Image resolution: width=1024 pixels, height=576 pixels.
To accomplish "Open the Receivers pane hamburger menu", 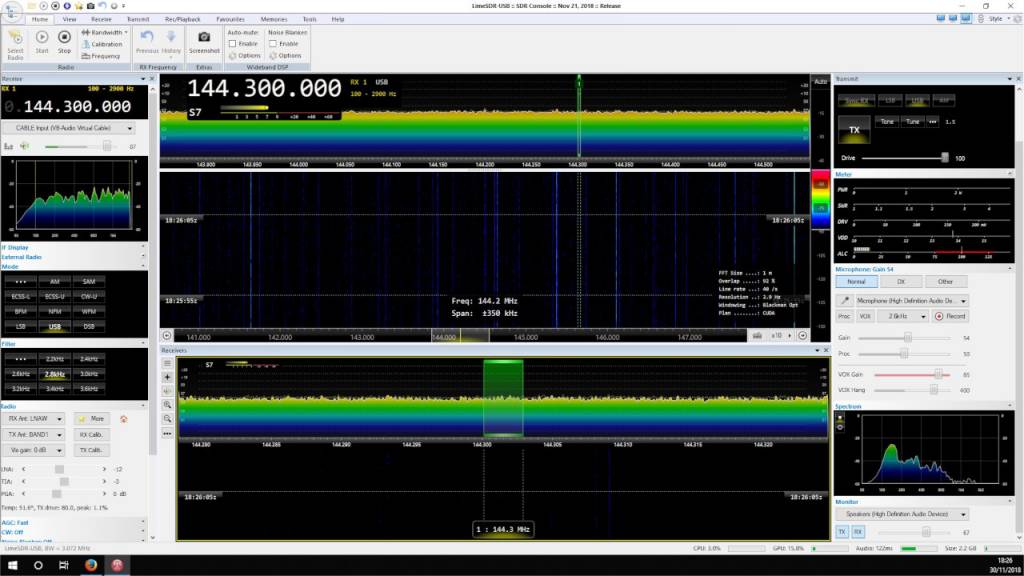I will (167, 363).
